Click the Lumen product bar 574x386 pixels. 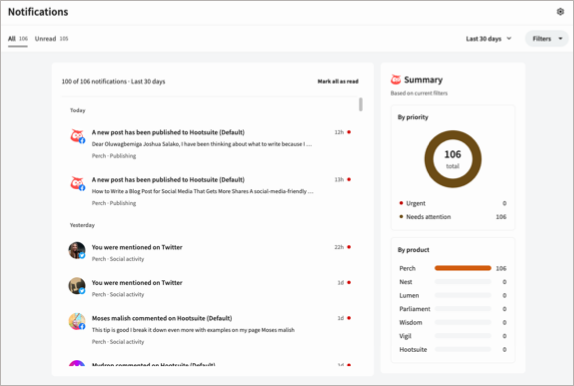point(463,295)
